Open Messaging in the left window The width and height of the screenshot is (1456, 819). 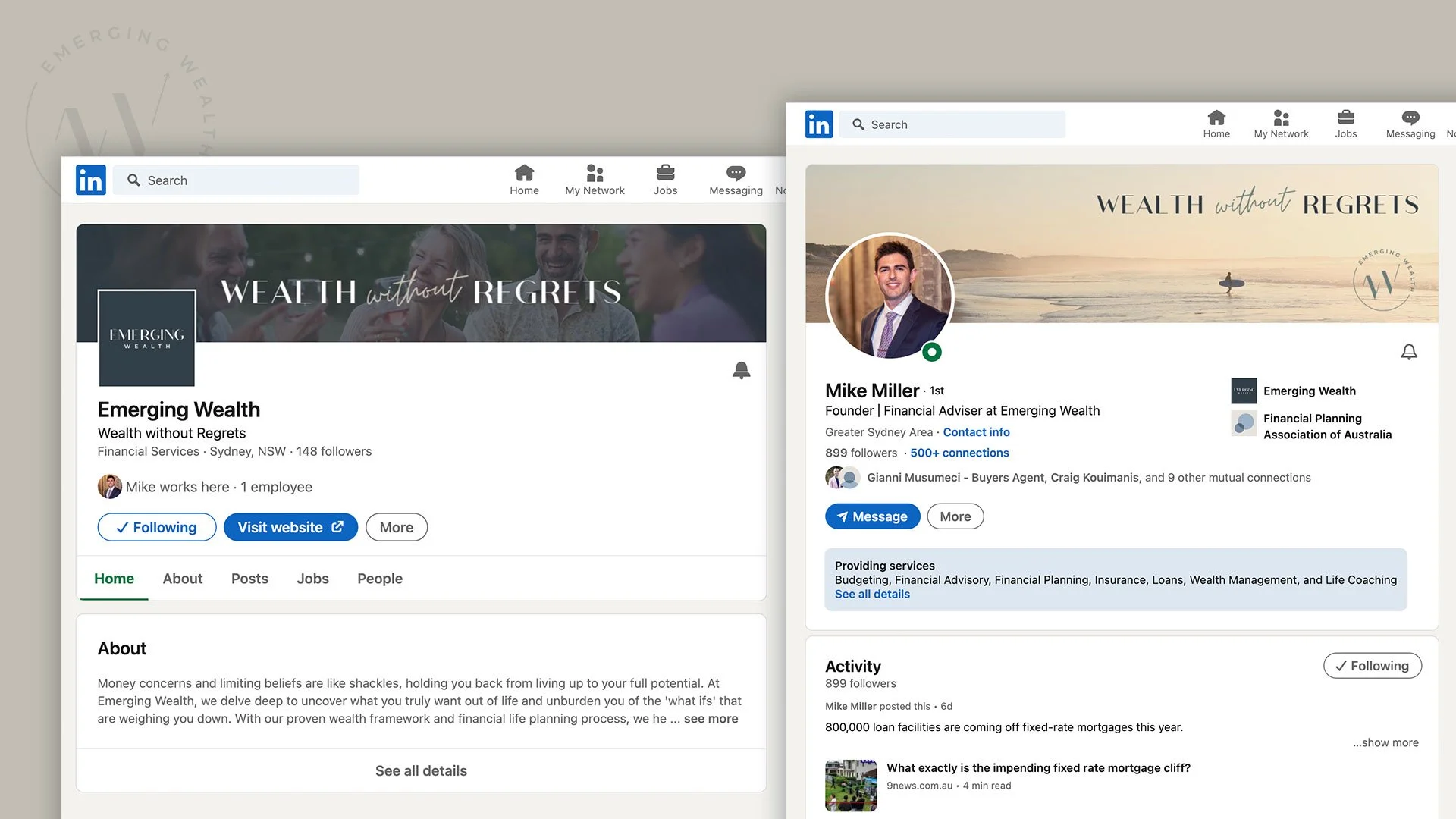[x=736, y=180]
